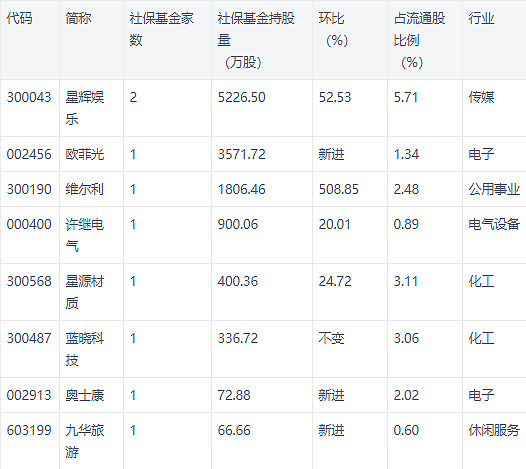Click the 社保基金家数 column header
The image size is (526, 469).
coord(162,29)
